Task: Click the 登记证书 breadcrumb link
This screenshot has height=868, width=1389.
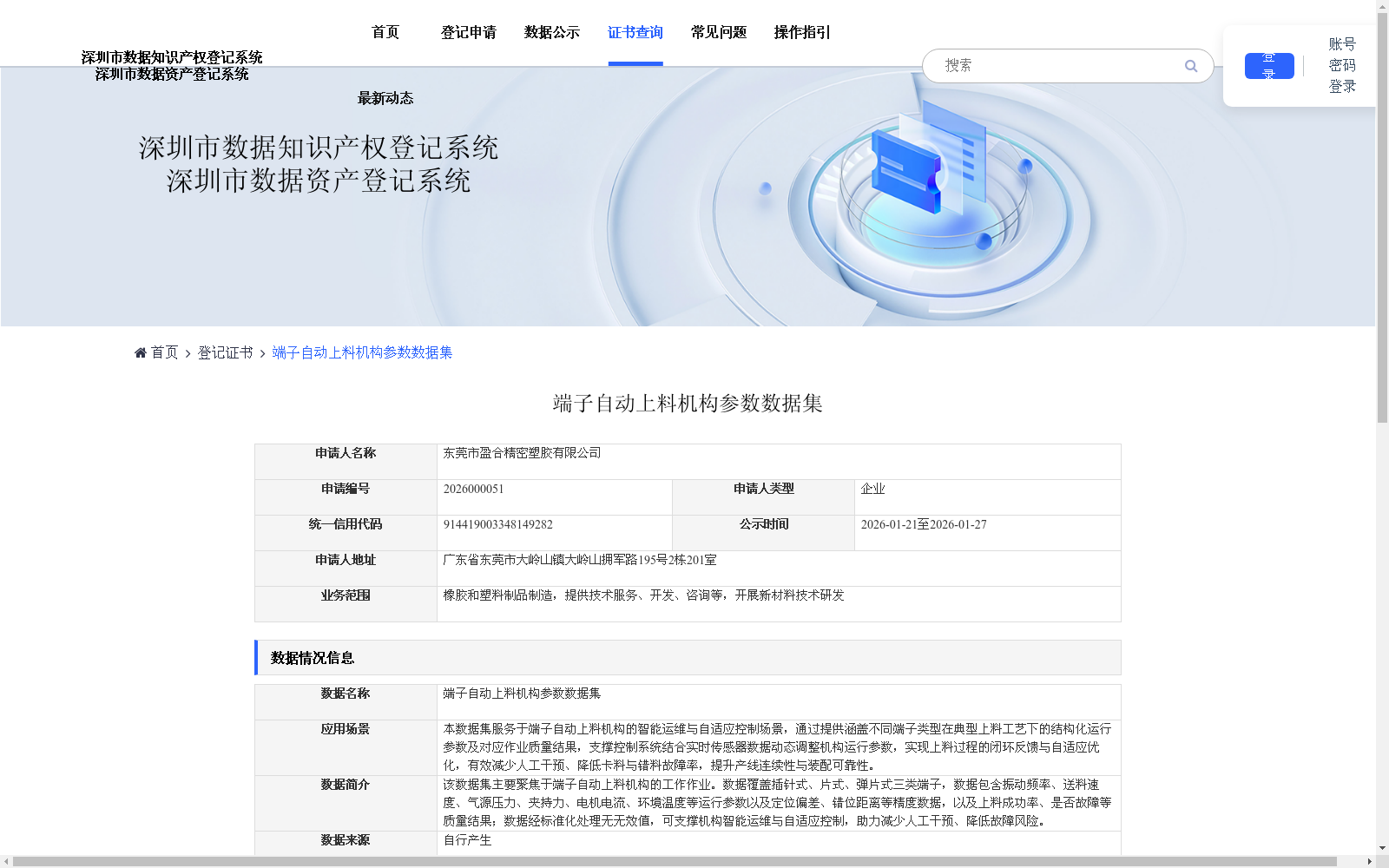Action: point(226,352)
